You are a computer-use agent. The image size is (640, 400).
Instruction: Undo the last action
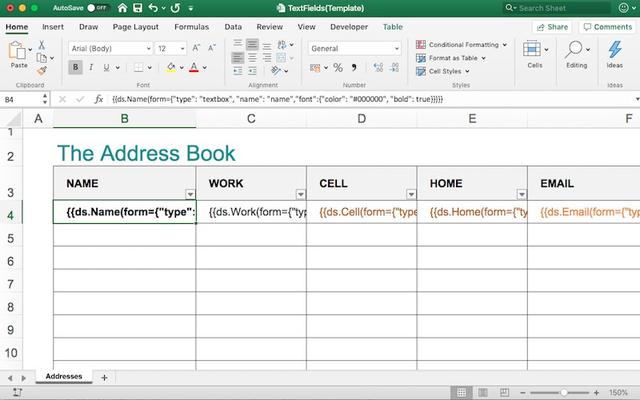[153, 8]
